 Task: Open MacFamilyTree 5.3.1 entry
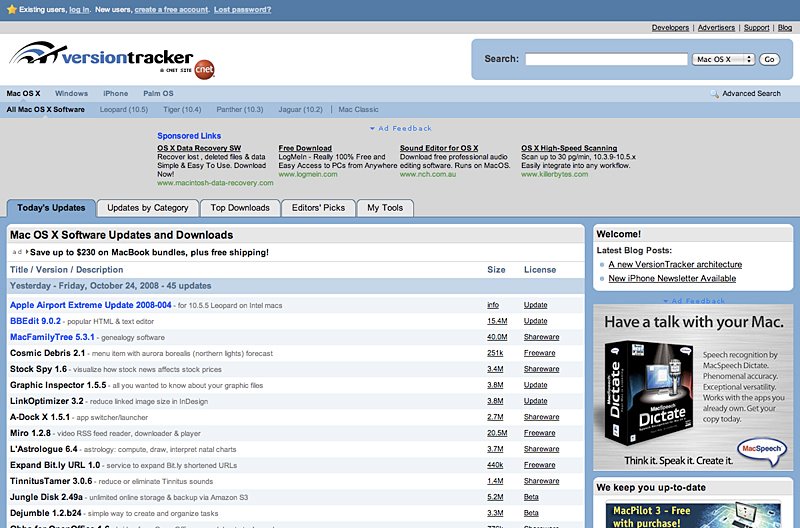click(52, 337)
